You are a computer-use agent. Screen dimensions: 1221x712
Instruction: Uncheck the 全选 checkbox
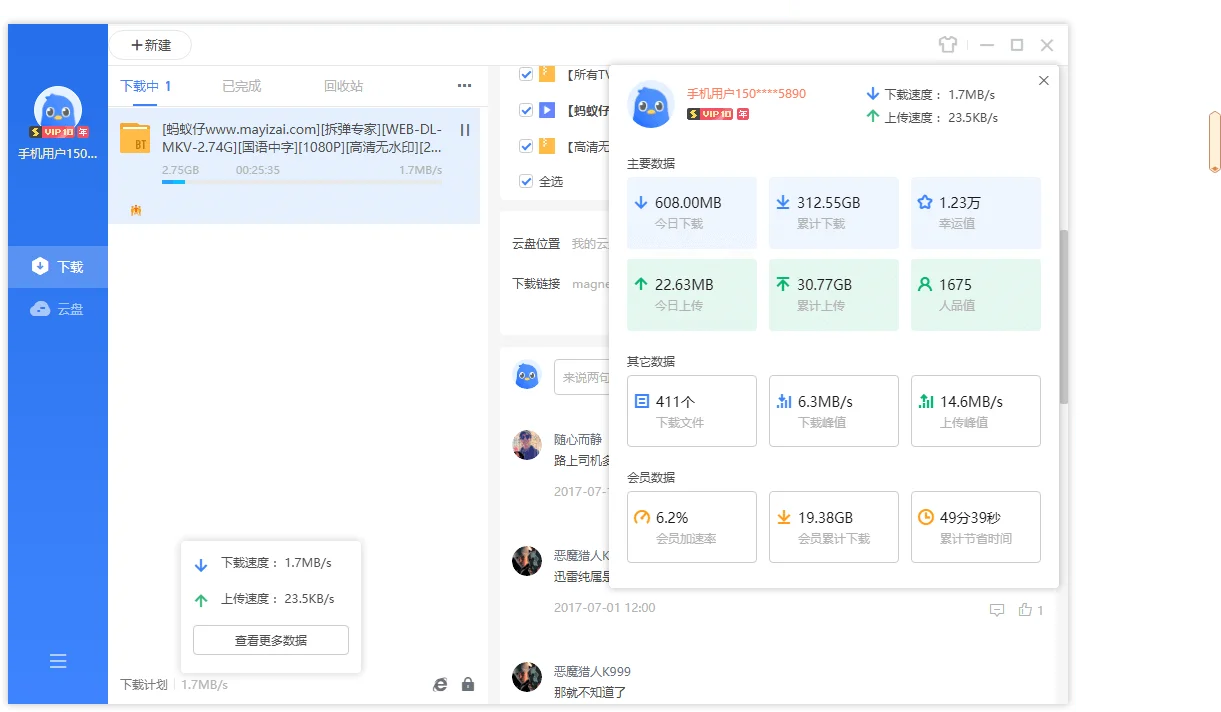(525, 181)
